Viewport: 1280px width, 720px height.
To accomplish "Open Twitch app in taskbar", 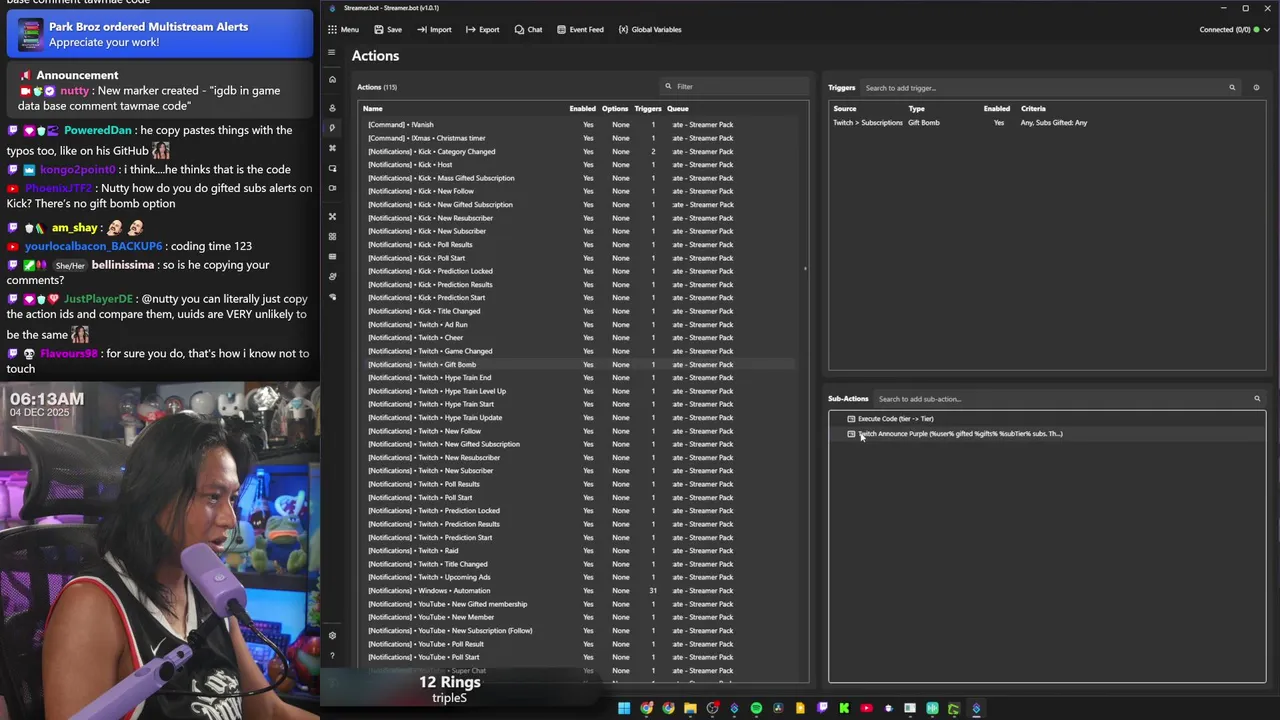I will [822, 708].
